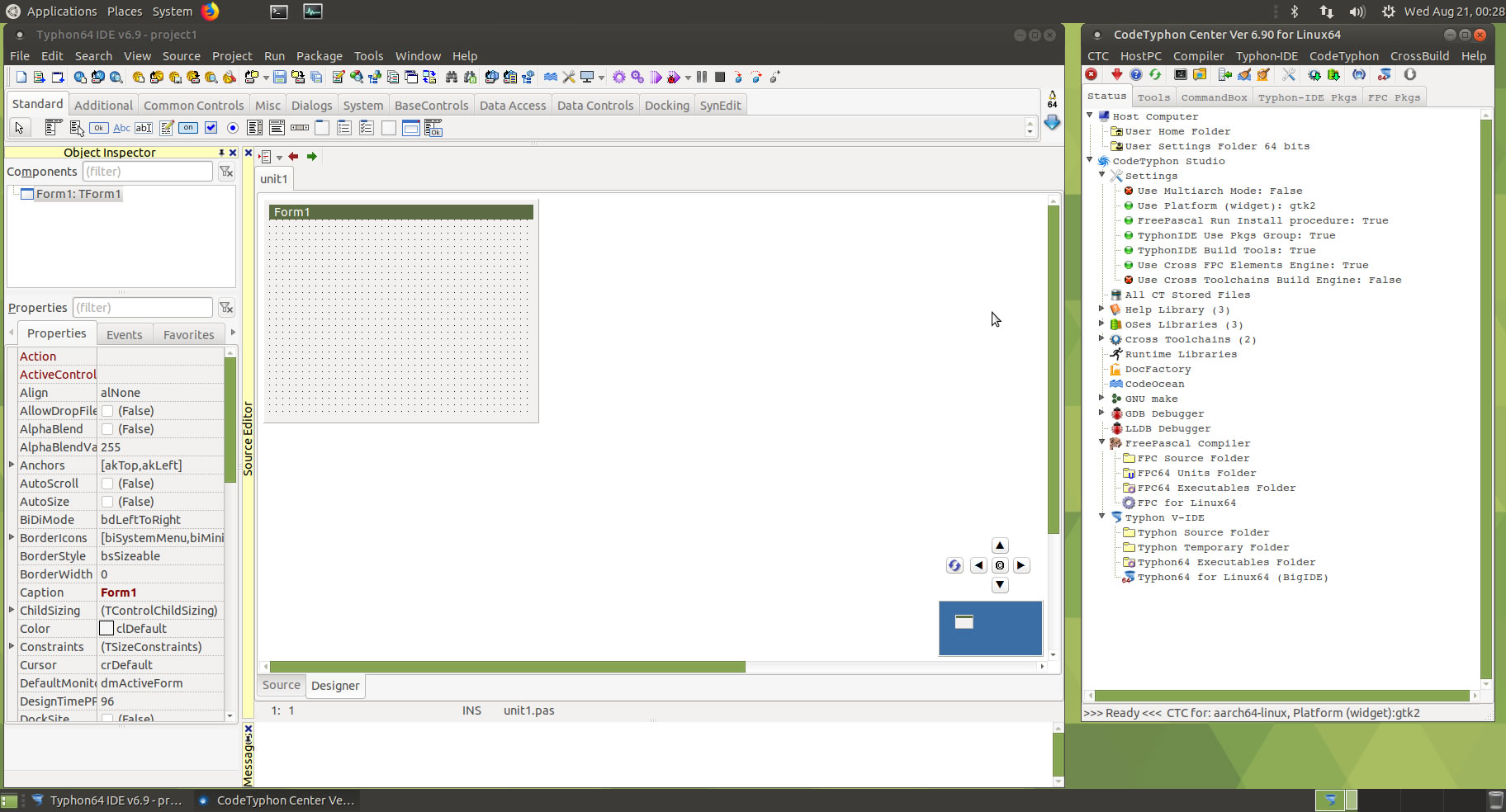Select the TMainMenu component icon in palette

click(54, 128)
